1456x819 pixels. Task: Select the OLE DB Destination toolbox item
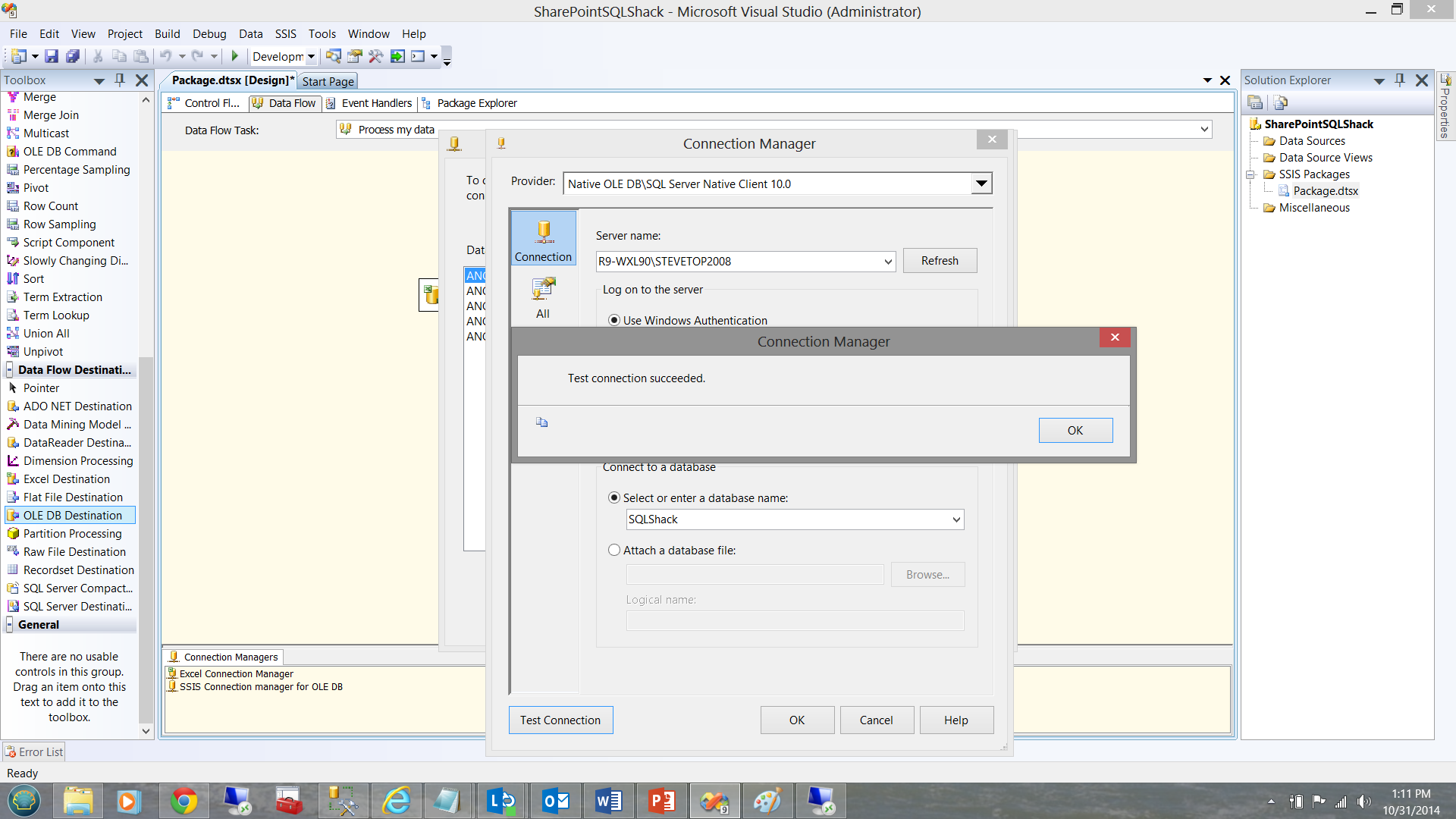[72, 516]
